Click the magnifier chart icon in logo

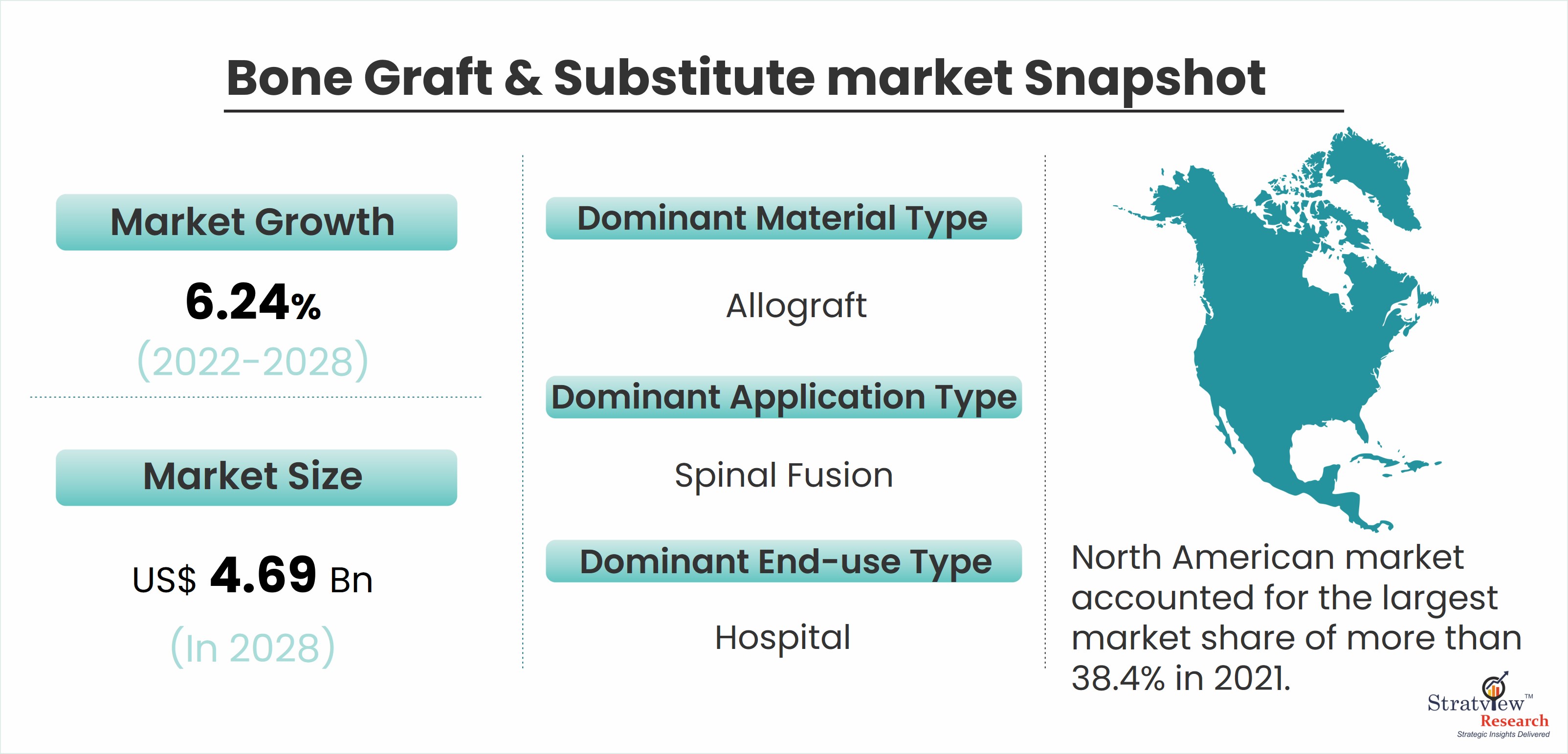pos(1495,686)
